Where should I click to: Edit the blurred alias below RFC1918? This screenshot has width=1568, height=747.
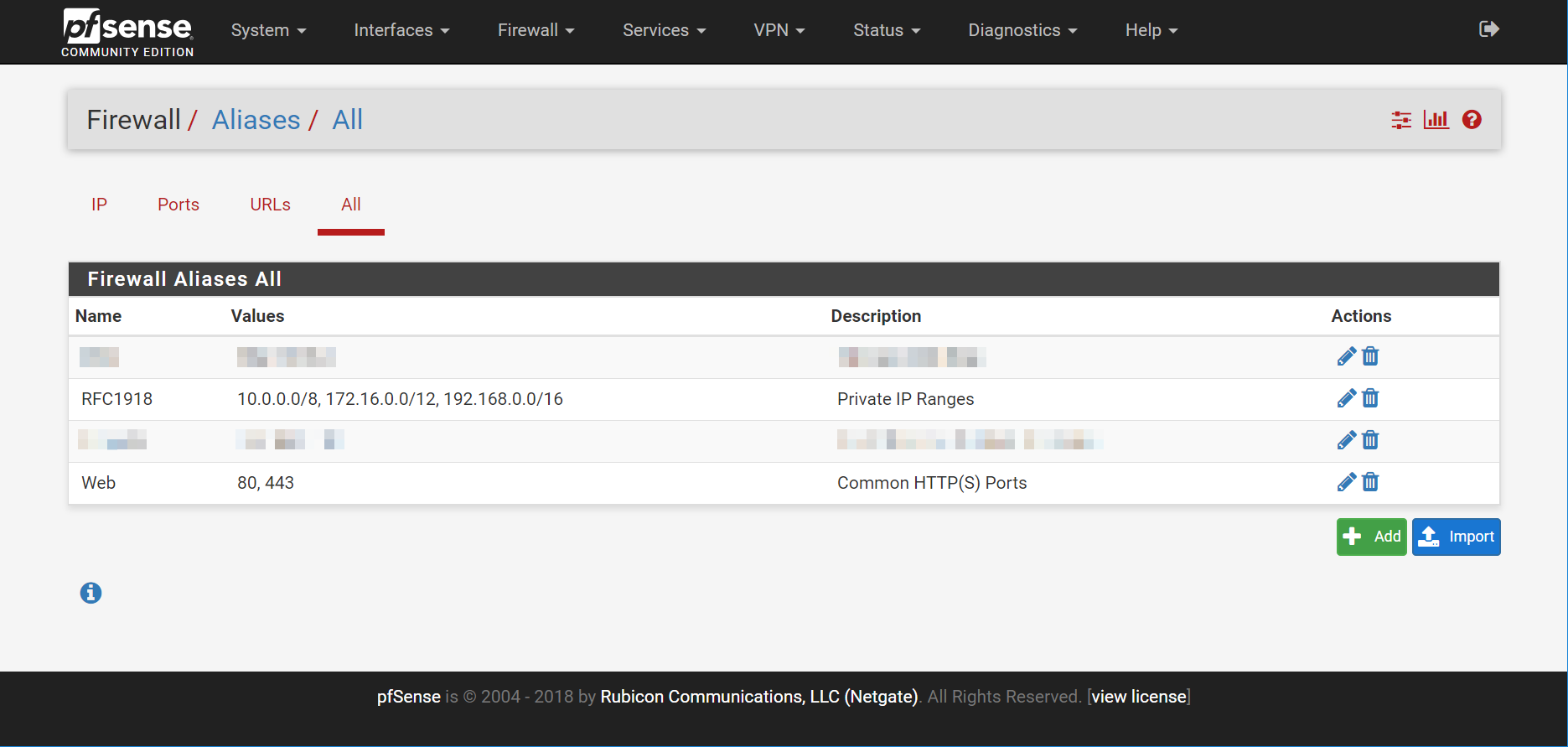(1347, 440)
